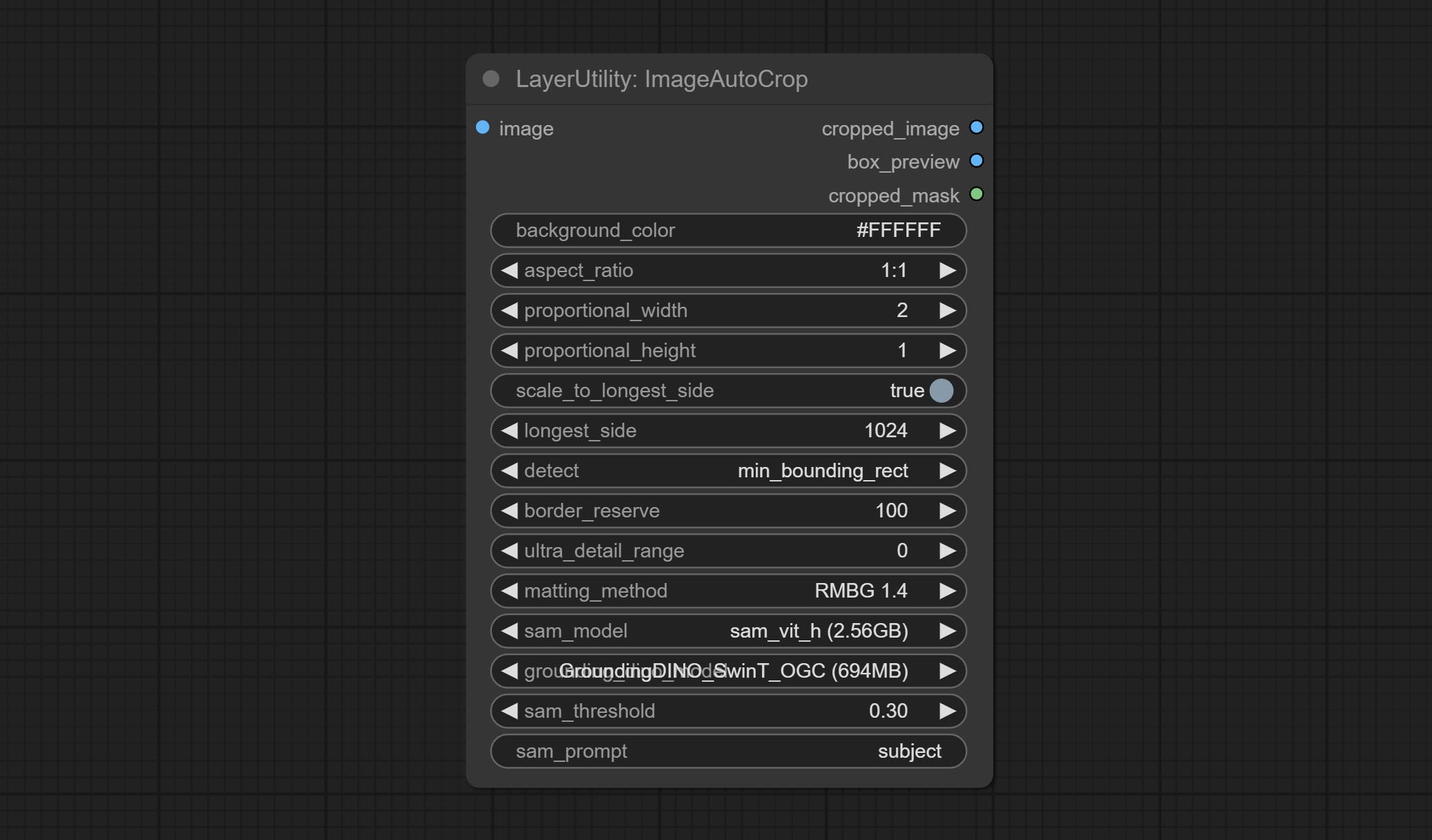Click the LayerUtility: ImageAutoCrop node title
1432x840 pixels.
click(661, 79)
